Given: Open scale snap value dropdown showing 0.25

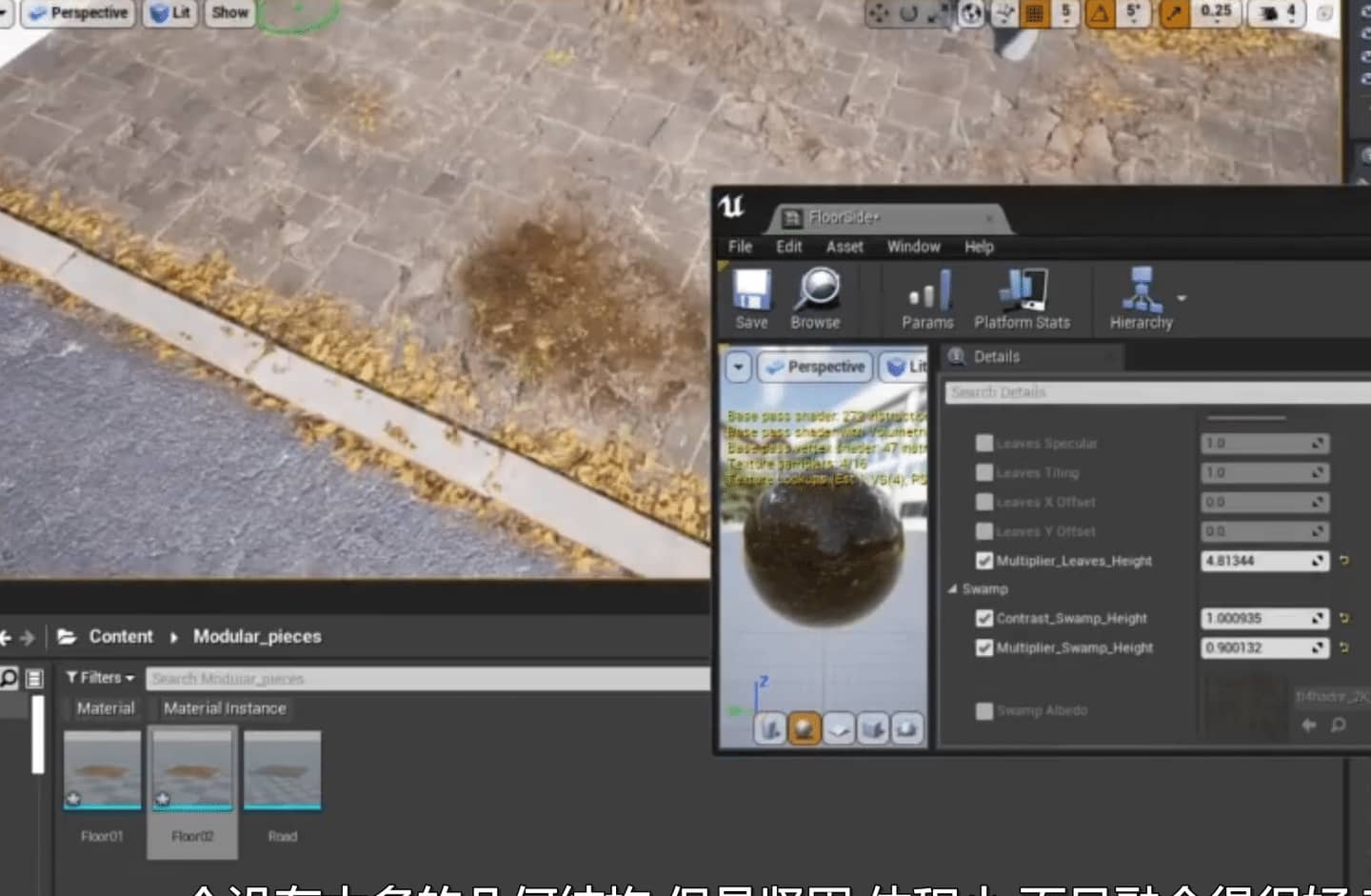Looking at the screenshot, I should [x=1216, y=12].
